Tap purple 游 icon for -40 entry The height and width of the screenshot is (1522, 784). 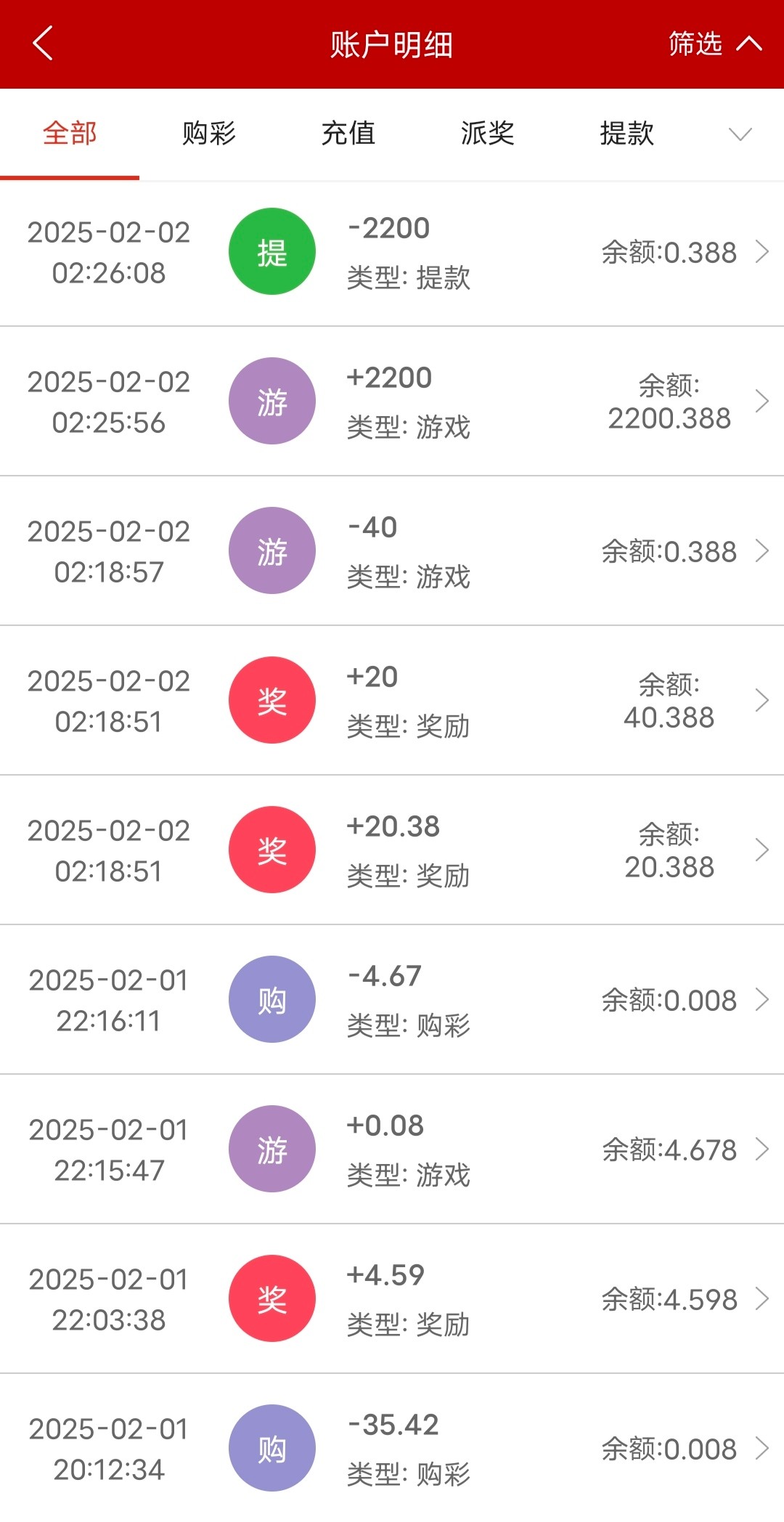coord(272,551)
